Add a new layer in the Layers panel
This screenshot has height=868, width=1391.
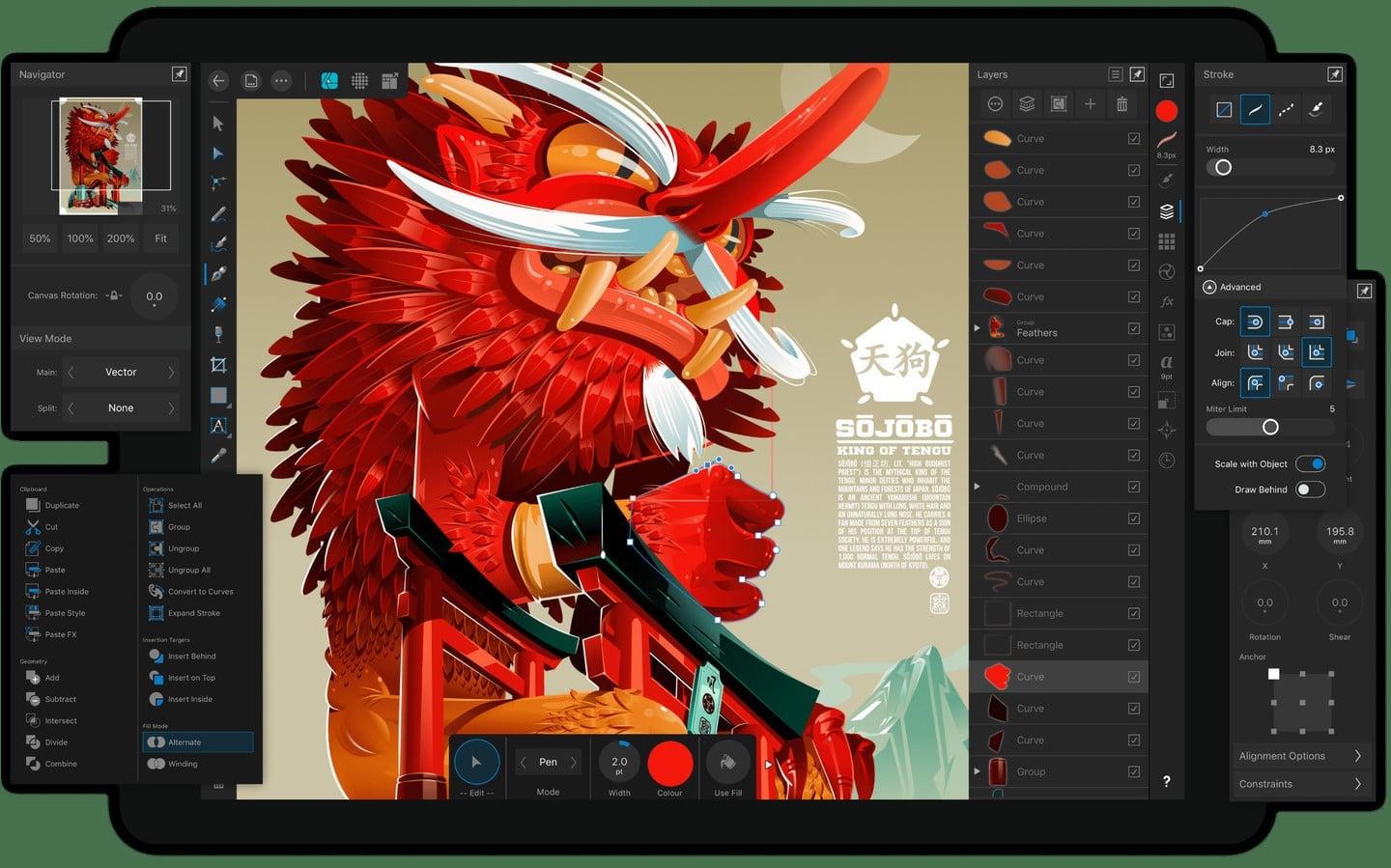[x=1090, y=104]
